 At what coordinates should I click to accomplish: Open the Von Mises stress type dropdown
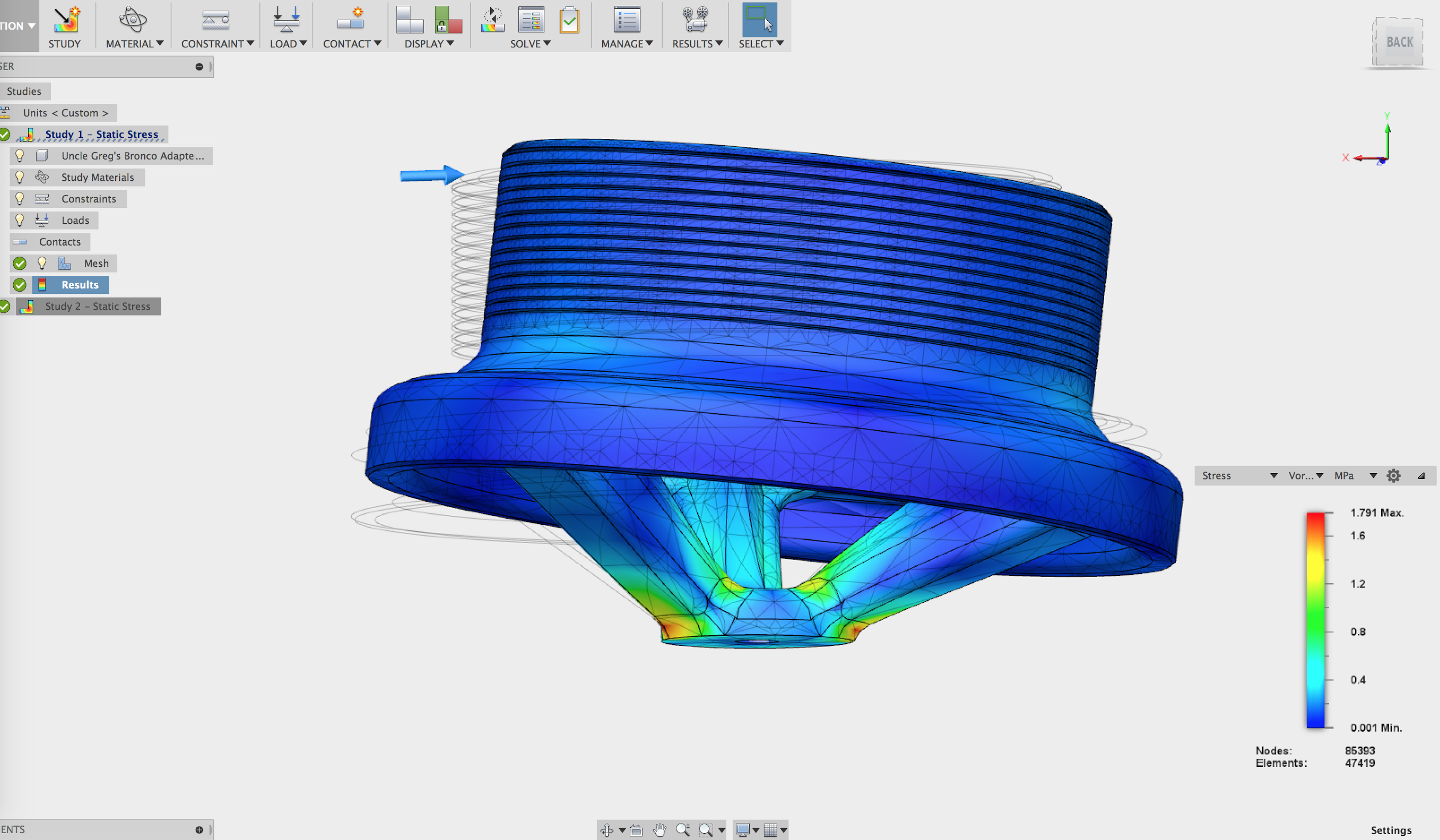pos(1305,476)
